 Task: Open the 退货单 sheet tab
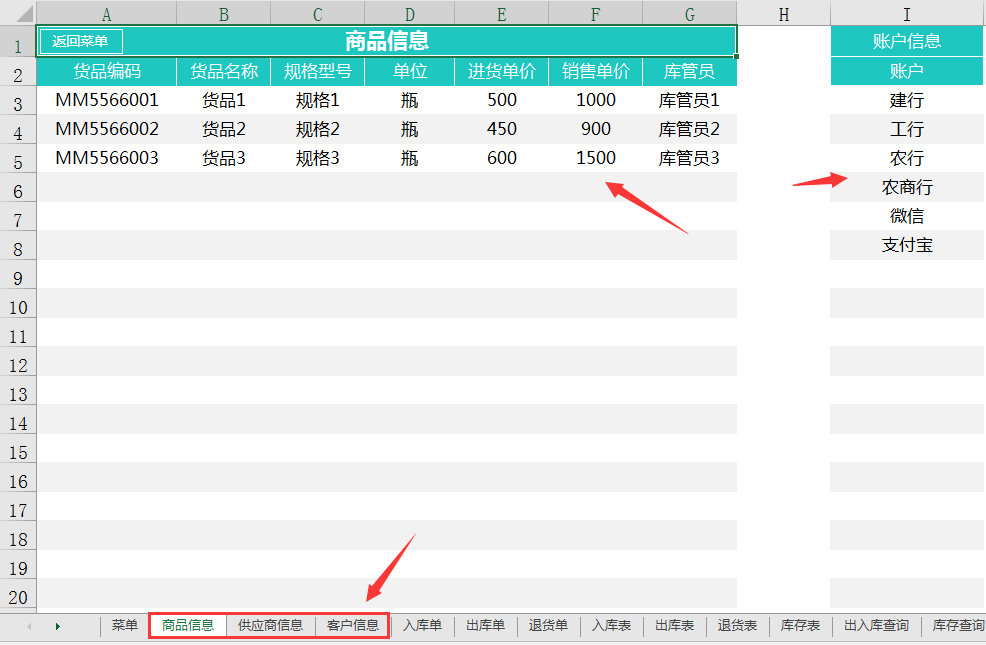(548, 626)
